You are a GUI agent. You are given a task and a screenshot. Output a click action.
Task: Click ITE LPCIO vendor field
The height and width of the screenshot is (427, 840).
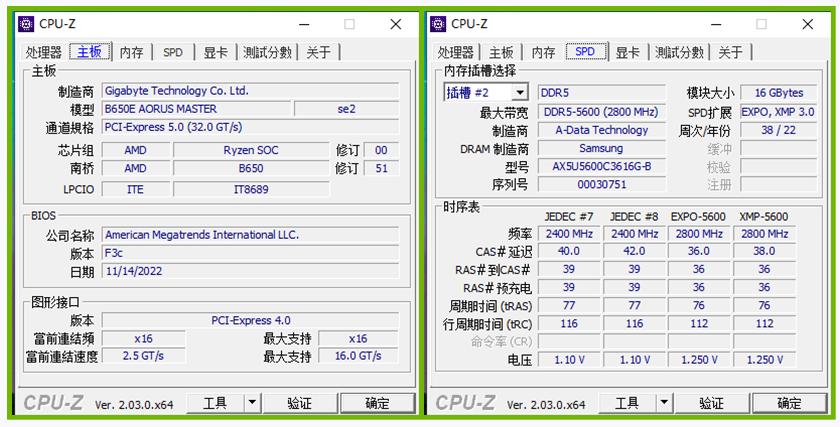click(x=136, y=189)
